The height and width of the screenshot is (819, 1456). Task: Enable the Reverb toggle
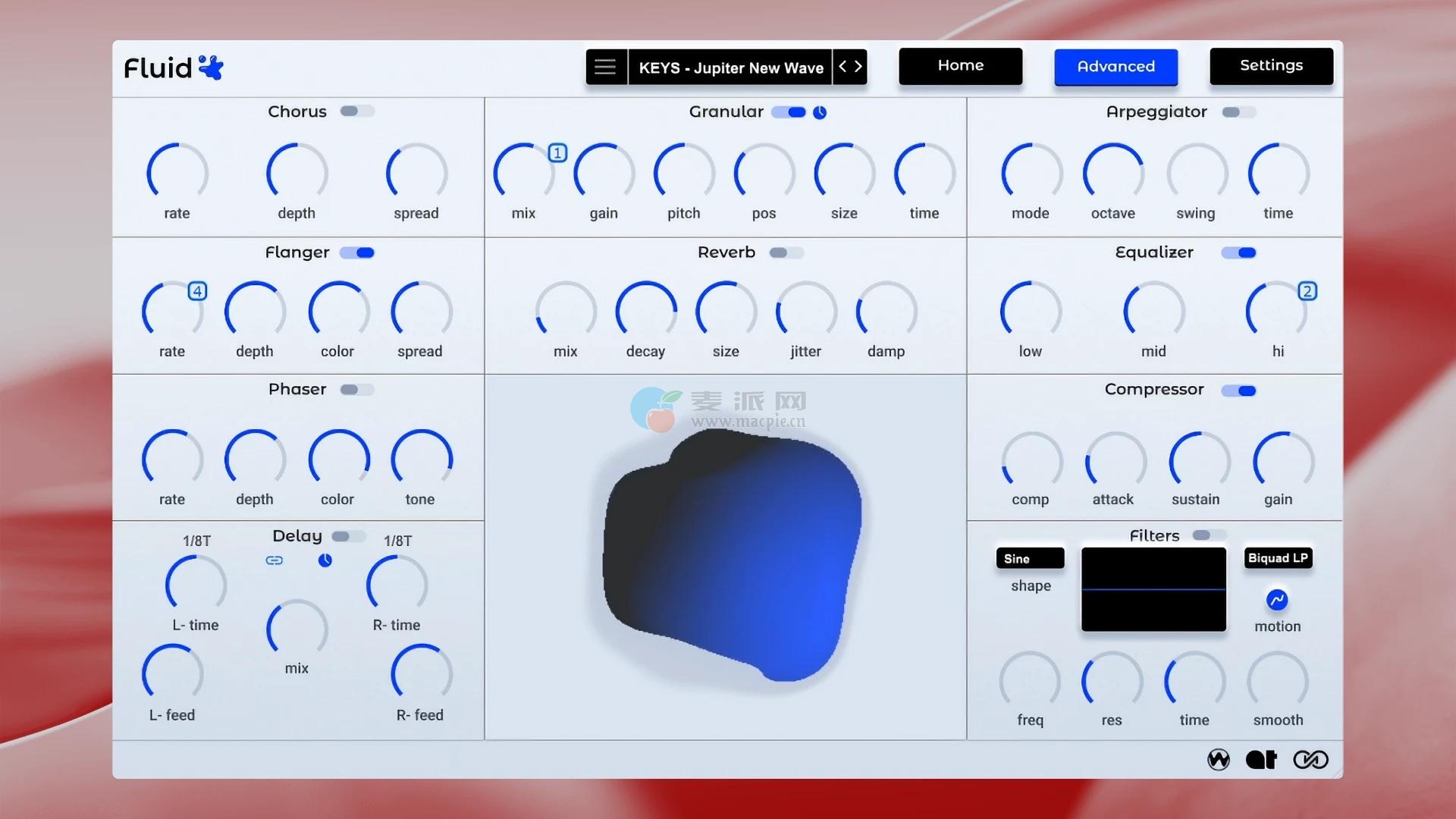[x=786, y=253]
